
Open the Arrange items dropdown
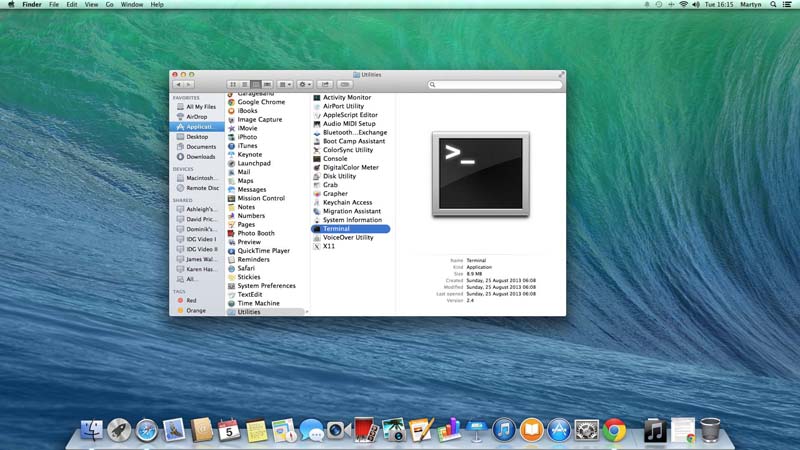(285, 84)
